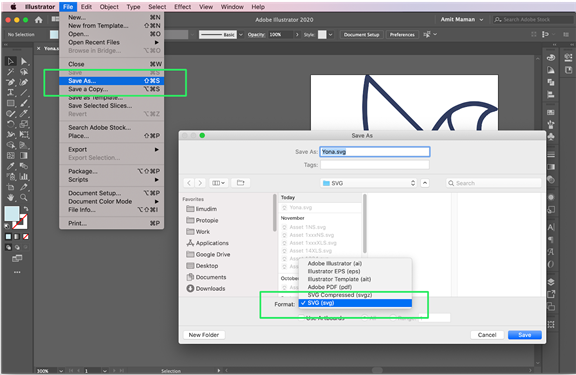The height and width of the screenshot is (375, 576).
Task: Click Swap Fill and Stroke arrow
Action: [x=25, y=209]
